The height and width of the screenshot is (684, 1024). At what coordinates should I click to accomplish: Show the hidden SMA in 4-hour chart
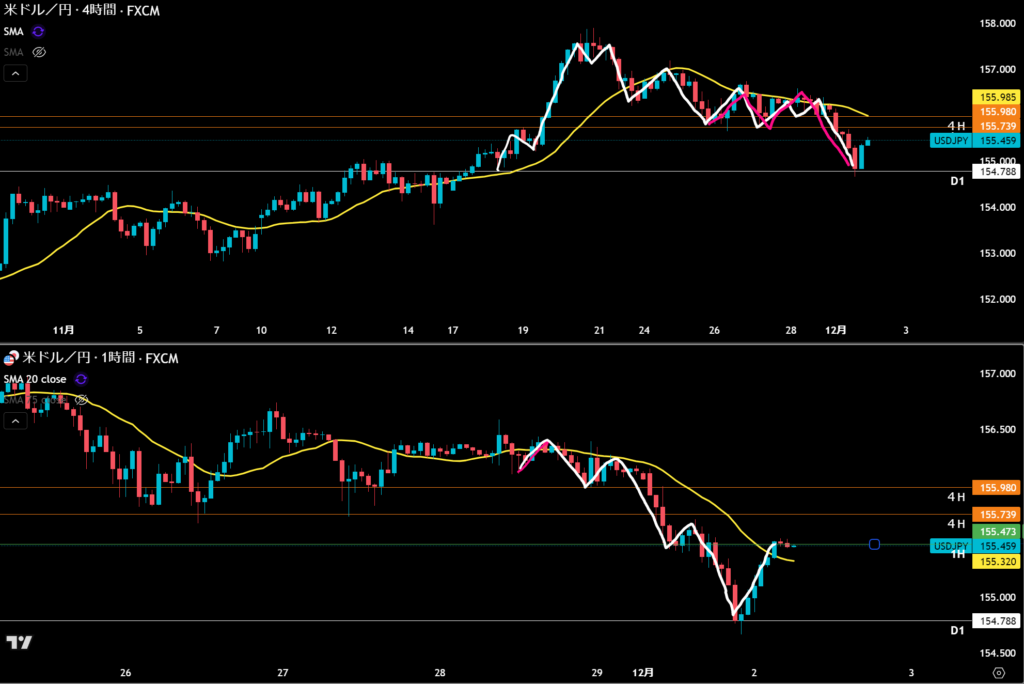pyautogui.click(x=39, y=51)
